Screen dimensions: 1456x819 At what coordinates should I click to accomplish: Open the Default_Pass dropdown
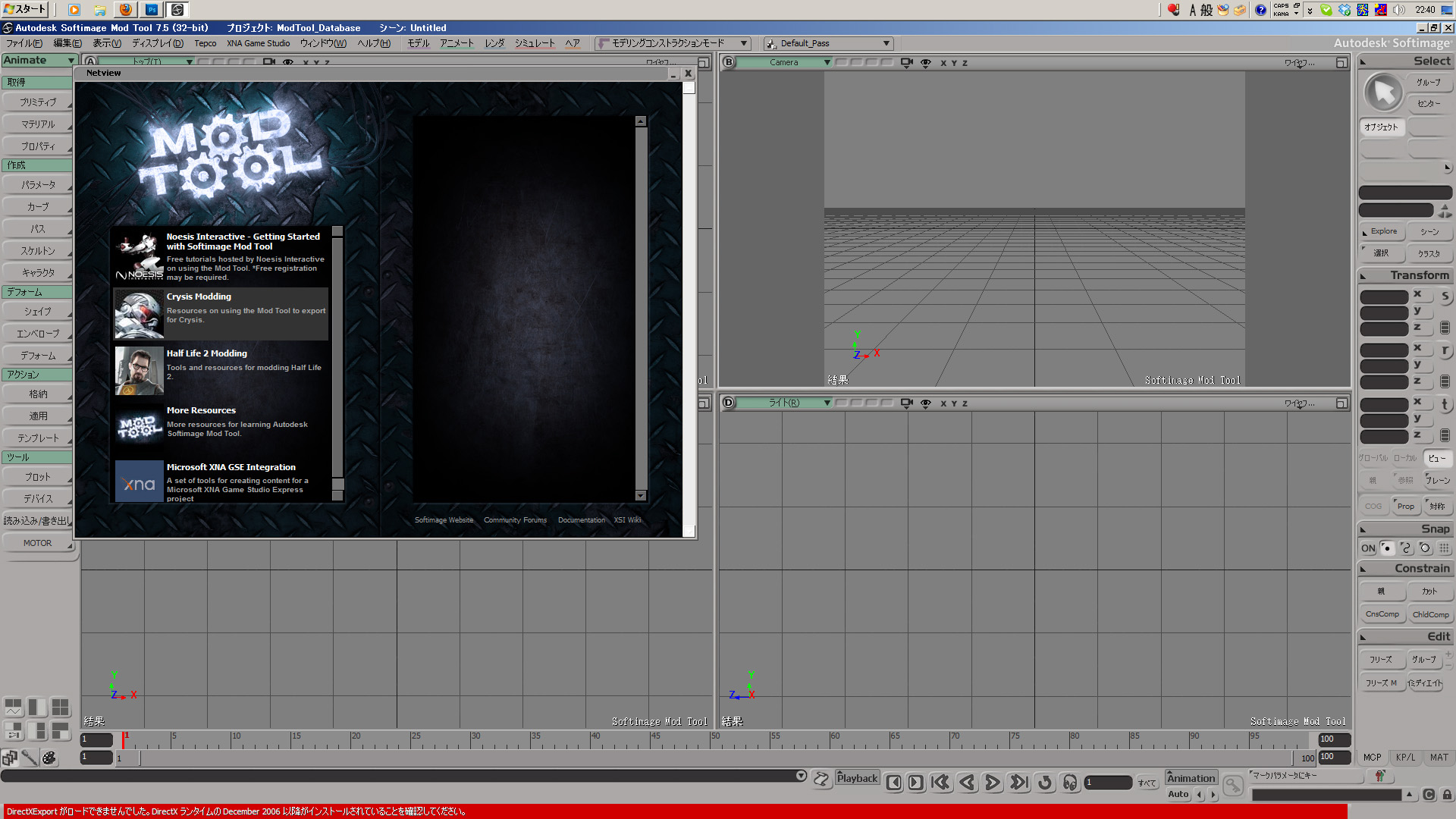click(x=886, y=43)
